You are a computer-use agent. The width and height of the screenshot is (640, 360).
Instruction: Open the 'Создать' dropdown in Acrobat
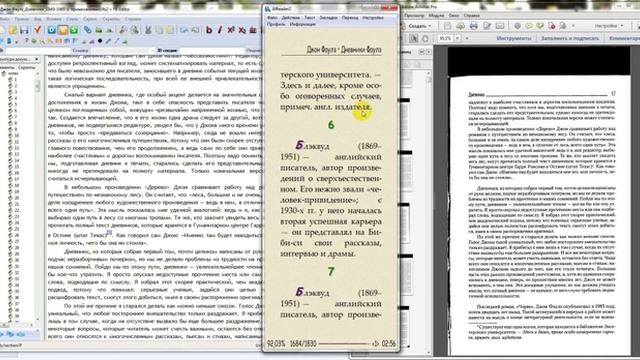pos(420,26)
